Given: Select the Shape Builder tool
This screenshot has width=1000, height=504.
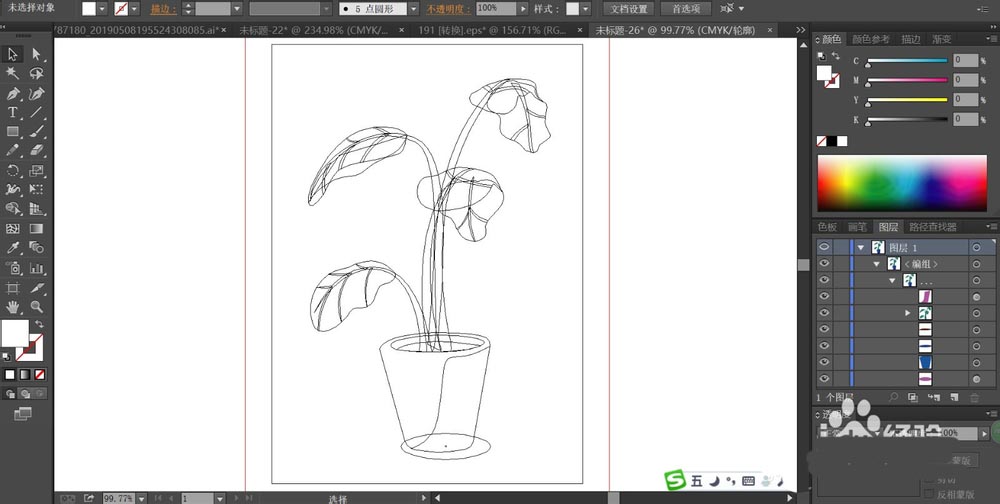Looking at the screenshot, I should pos(13,209).
